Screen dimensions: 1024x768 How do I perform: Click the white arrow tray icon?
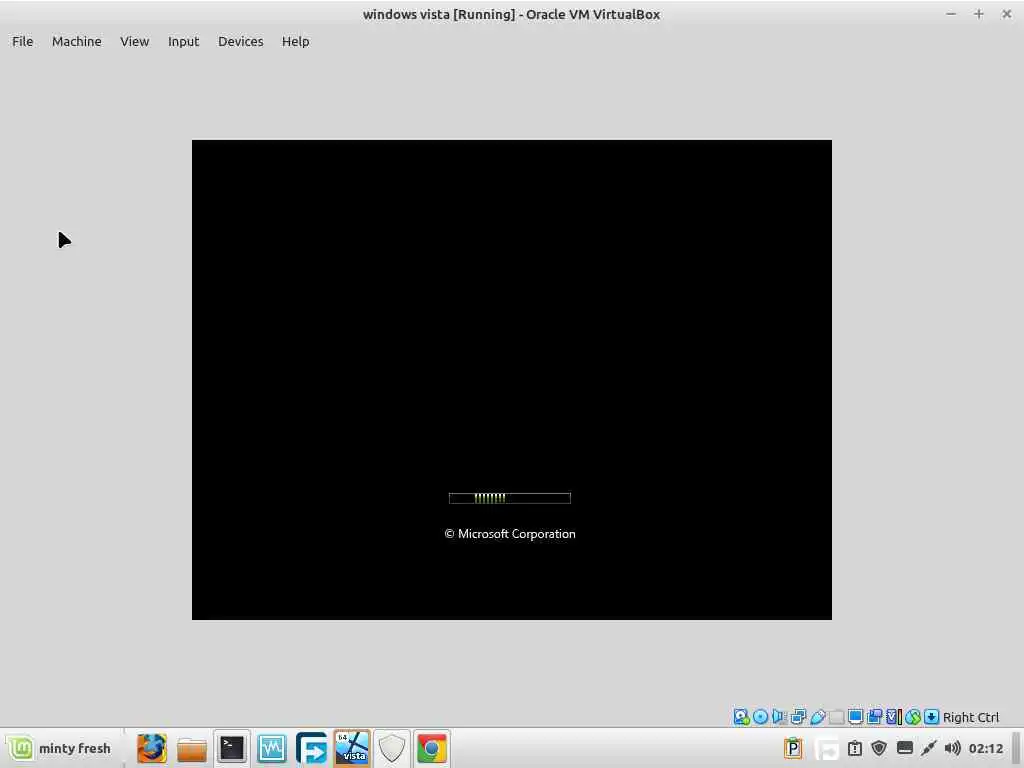click(827, 748)
